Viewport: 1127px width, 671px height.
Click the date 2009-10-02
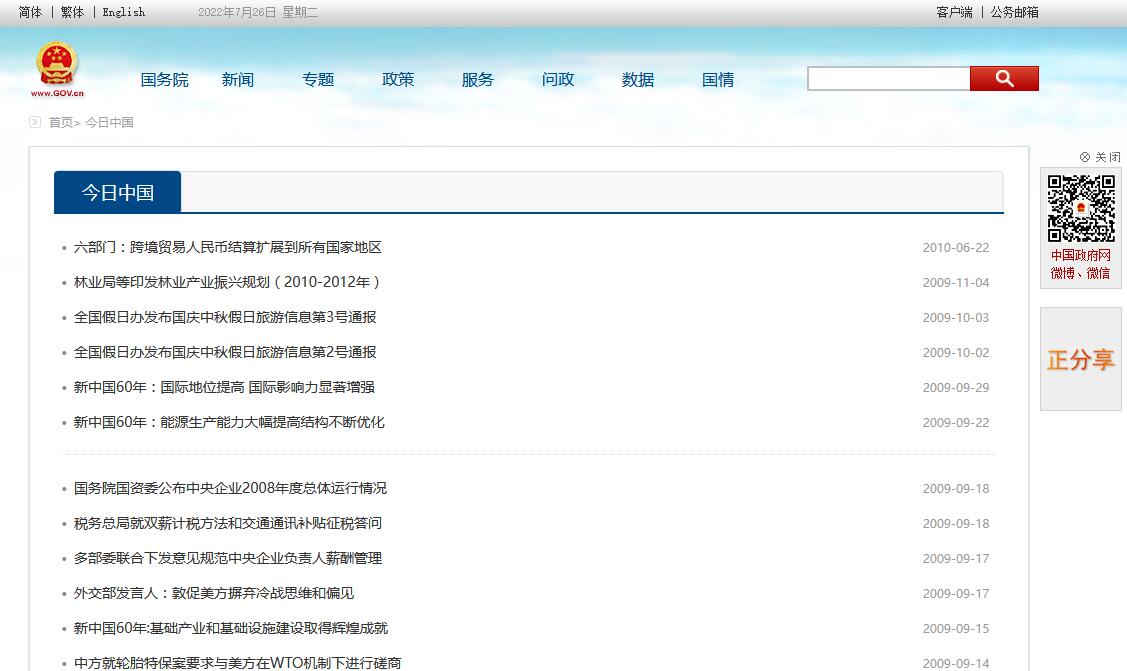click(956, 353)
